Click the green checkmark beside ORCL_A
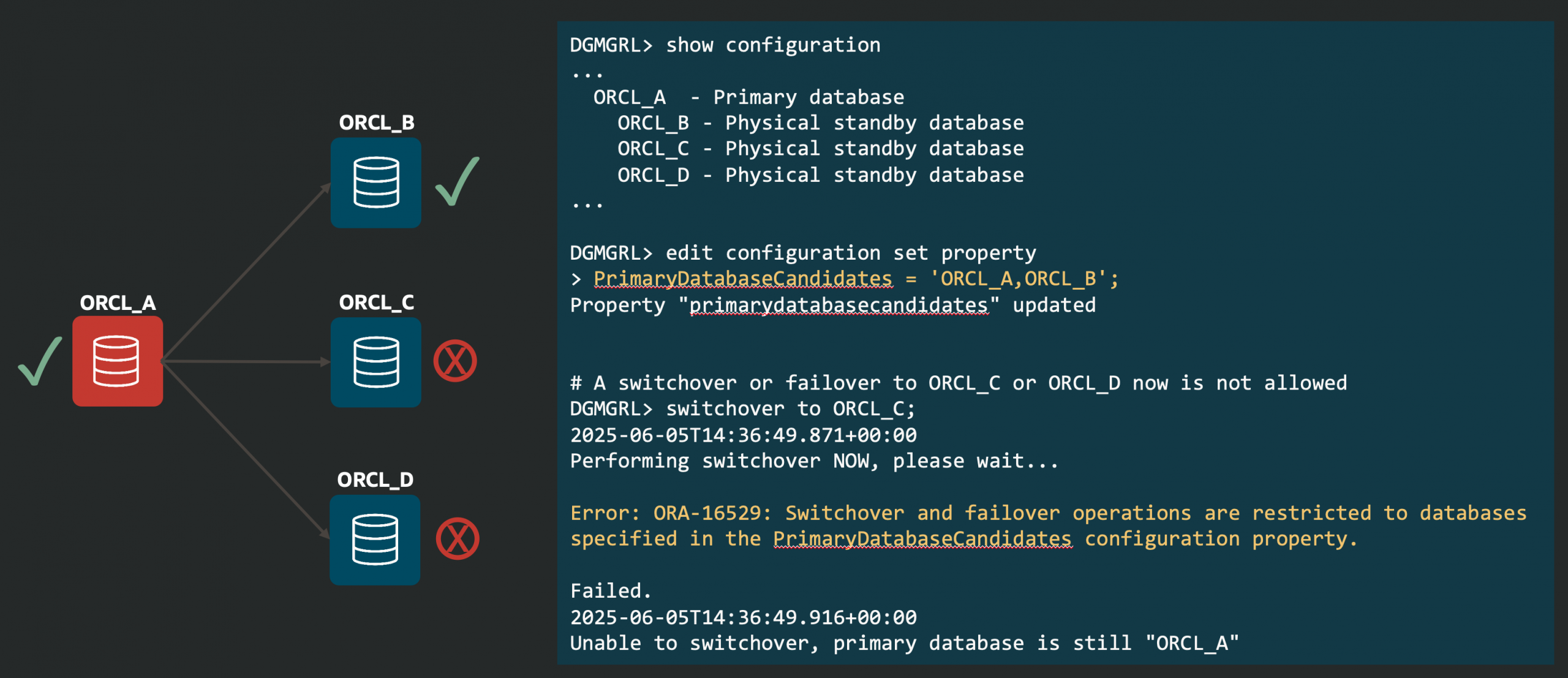 (x=40, y=361)
